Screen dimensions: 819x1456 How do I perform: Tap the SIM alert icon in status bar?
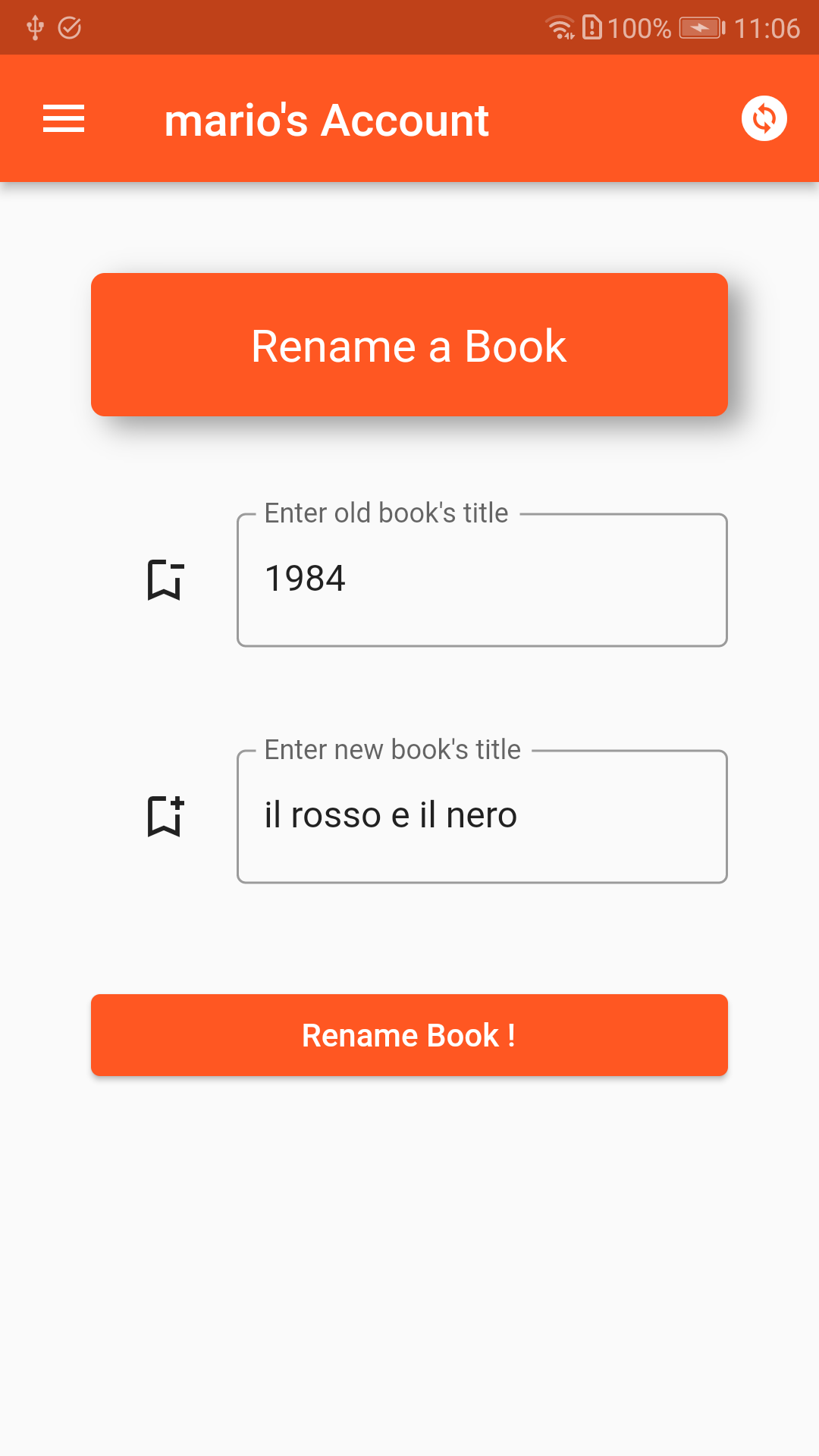coord(594,27)
